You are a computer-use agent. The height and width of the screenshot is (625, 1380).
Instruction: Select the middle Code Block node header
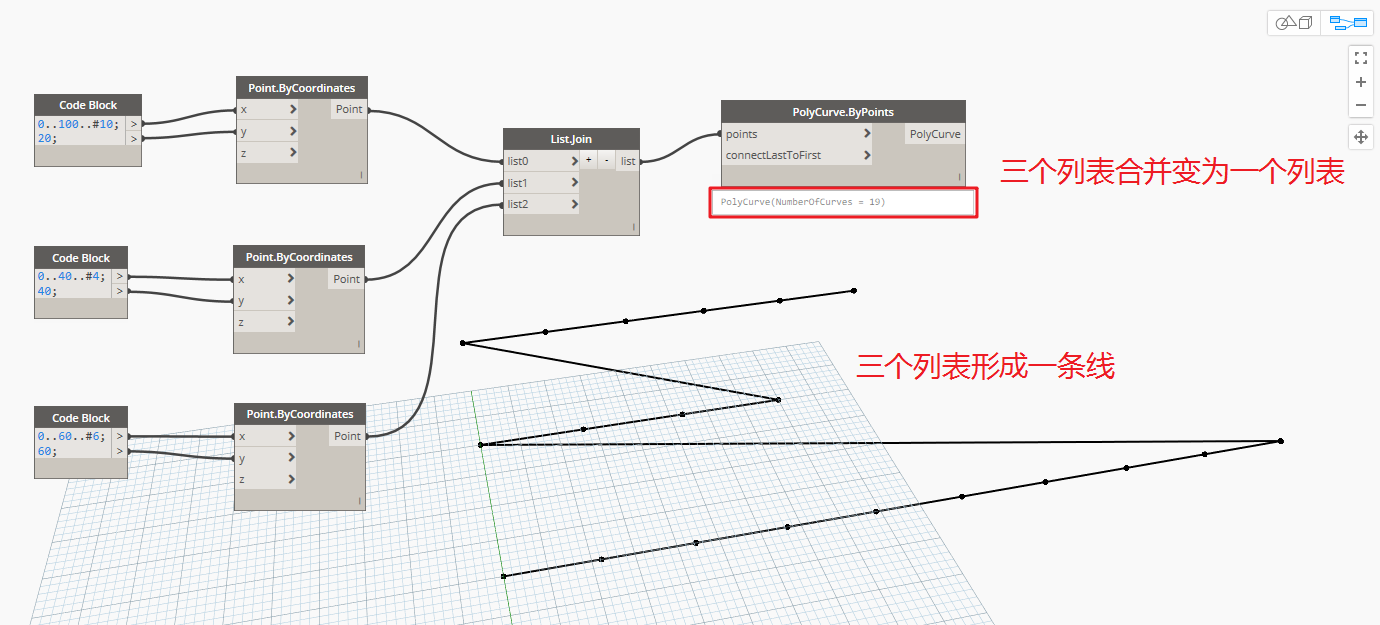coord(81,258)
